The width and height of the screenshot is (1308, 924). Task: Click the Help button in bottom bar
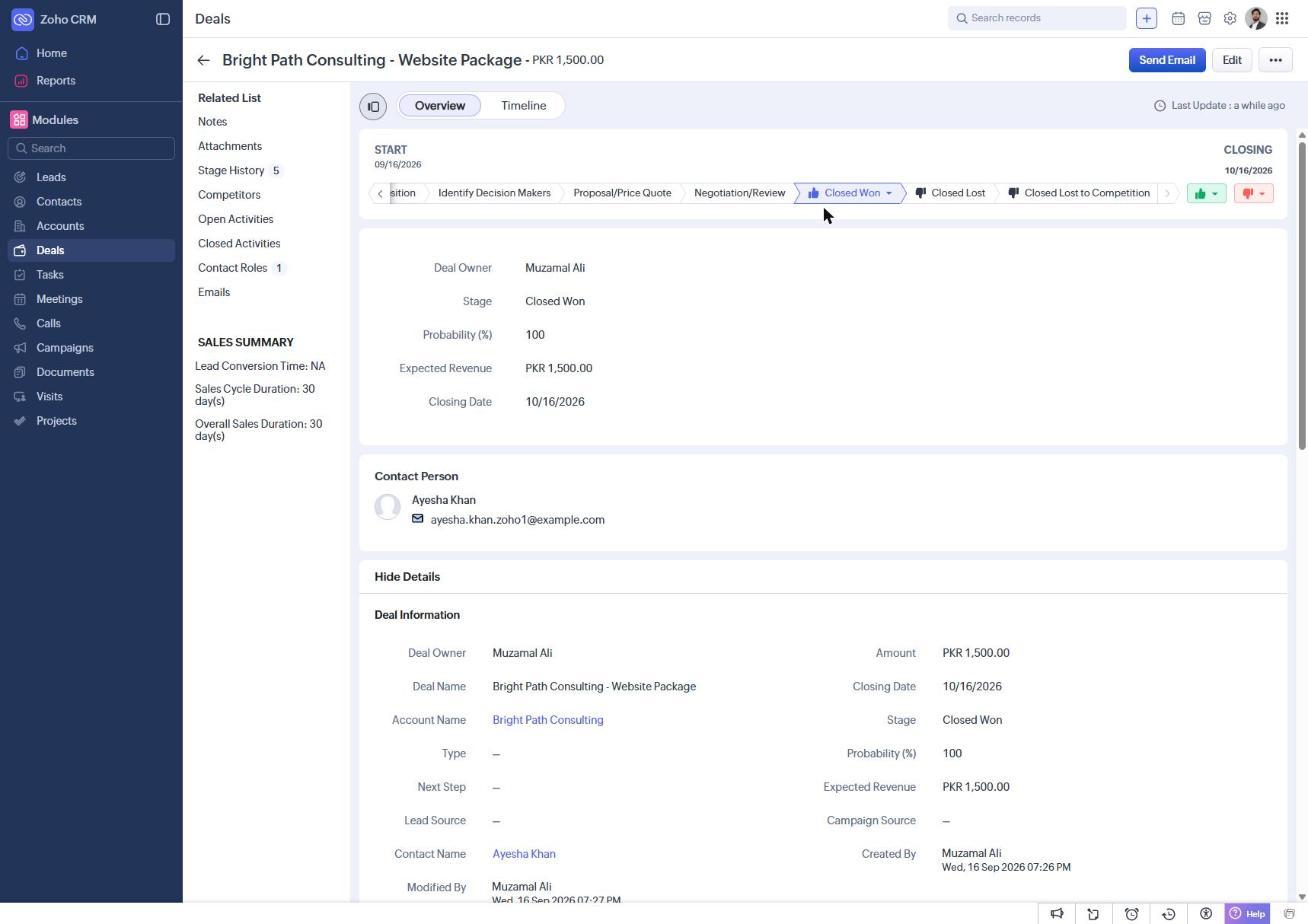pyautogui.click(x=1247, y=914)
